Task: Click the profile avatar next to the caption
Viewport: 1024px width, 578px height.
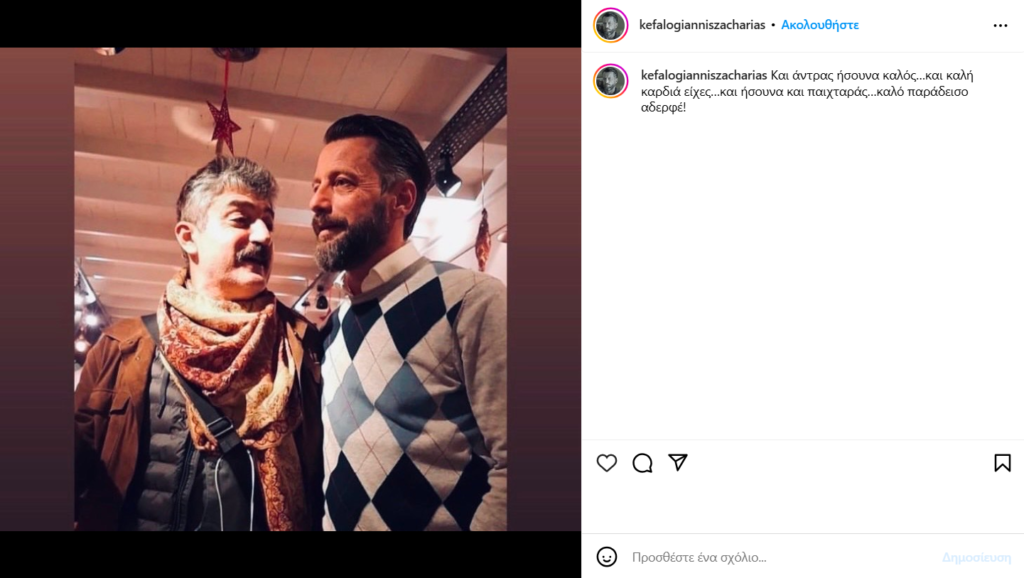Action: click(610, 82)
